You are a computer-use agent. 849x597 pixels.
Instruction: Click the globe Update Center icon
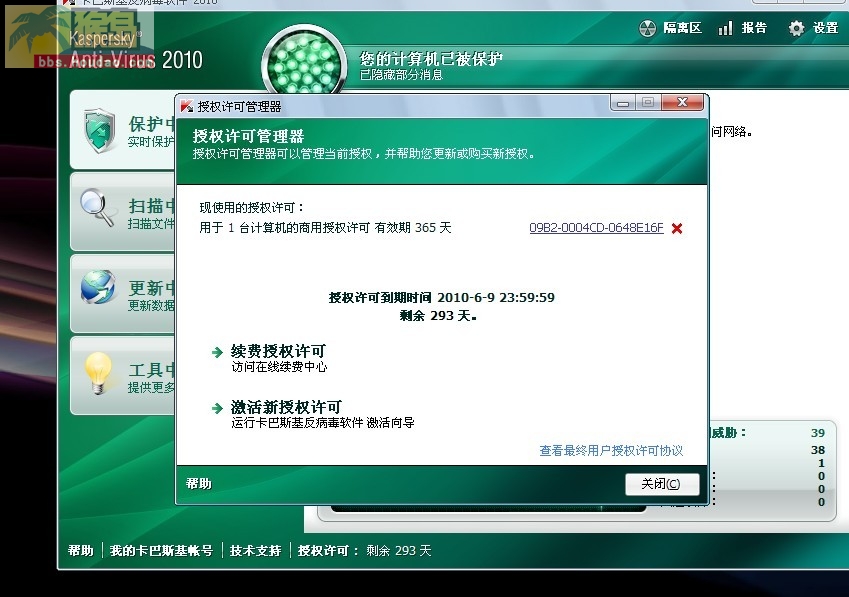[x=98, y=287]
